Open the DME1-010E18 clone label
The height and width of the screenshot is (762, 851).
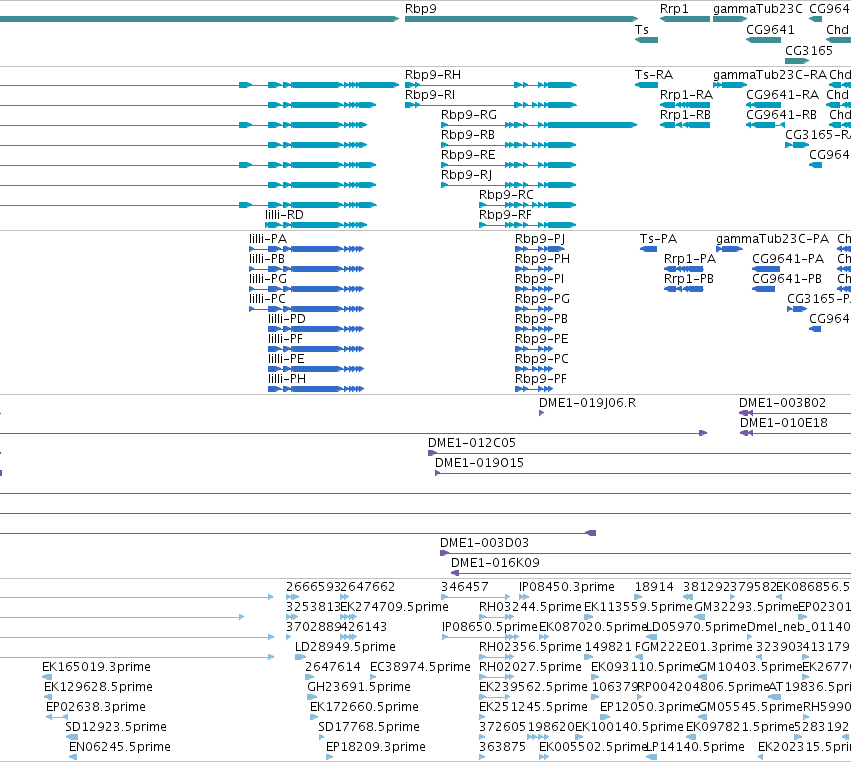pyautogui.click(x=784, y=423)
